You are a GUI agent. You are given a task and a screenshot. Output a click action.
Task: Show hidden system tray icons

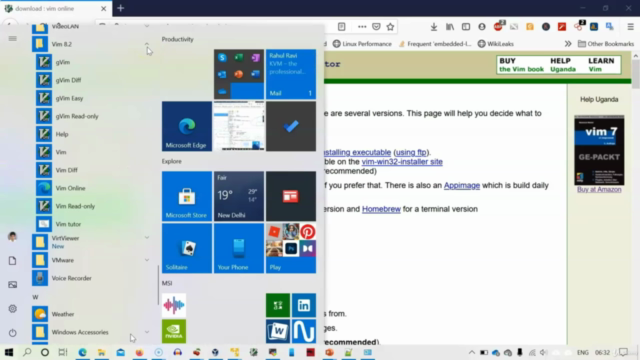471,352
